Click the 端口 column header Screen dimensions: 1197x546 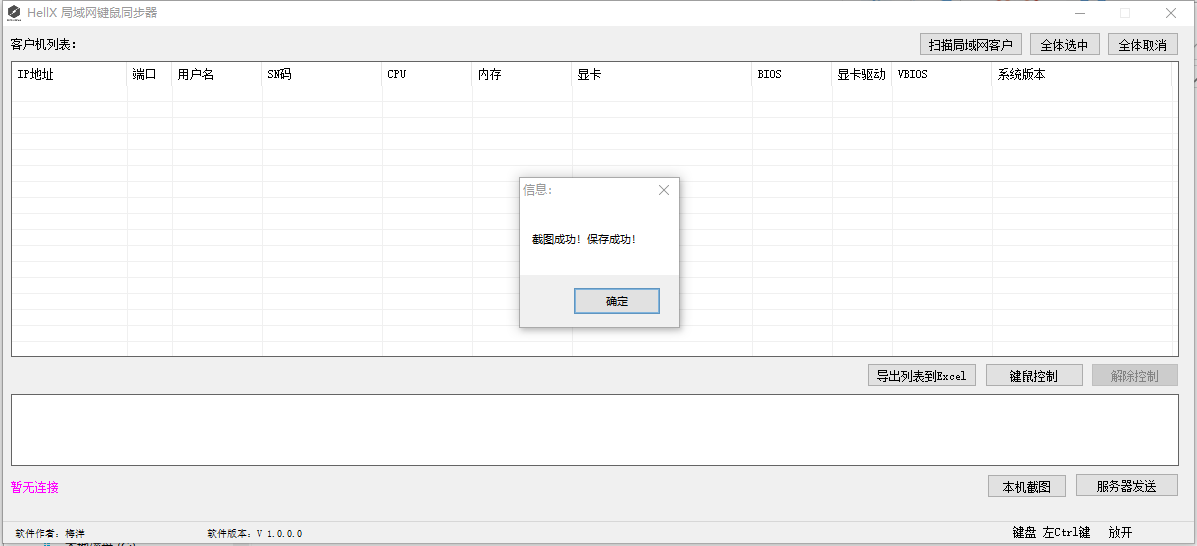click(150, 75)
